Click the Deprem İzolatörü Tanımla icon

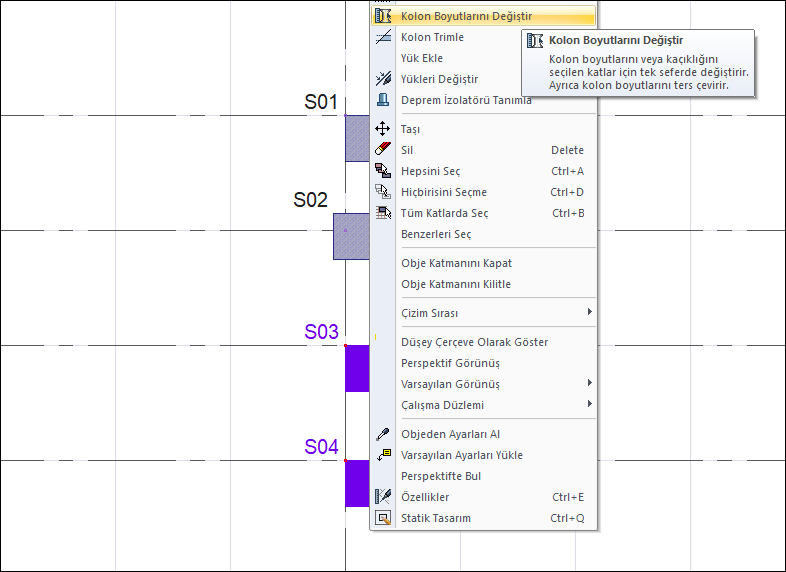tap(383, 100)
